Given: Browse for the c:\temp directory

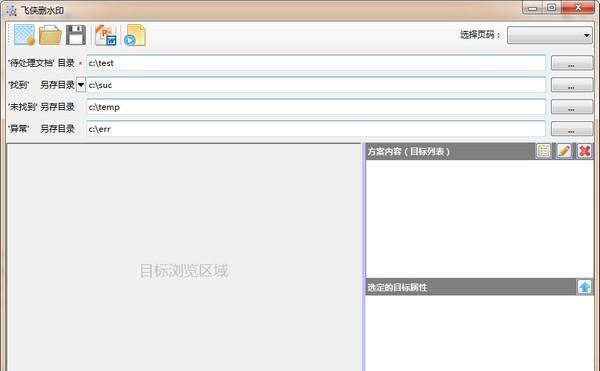Looking at the screenshot, I should coord(572,107).
